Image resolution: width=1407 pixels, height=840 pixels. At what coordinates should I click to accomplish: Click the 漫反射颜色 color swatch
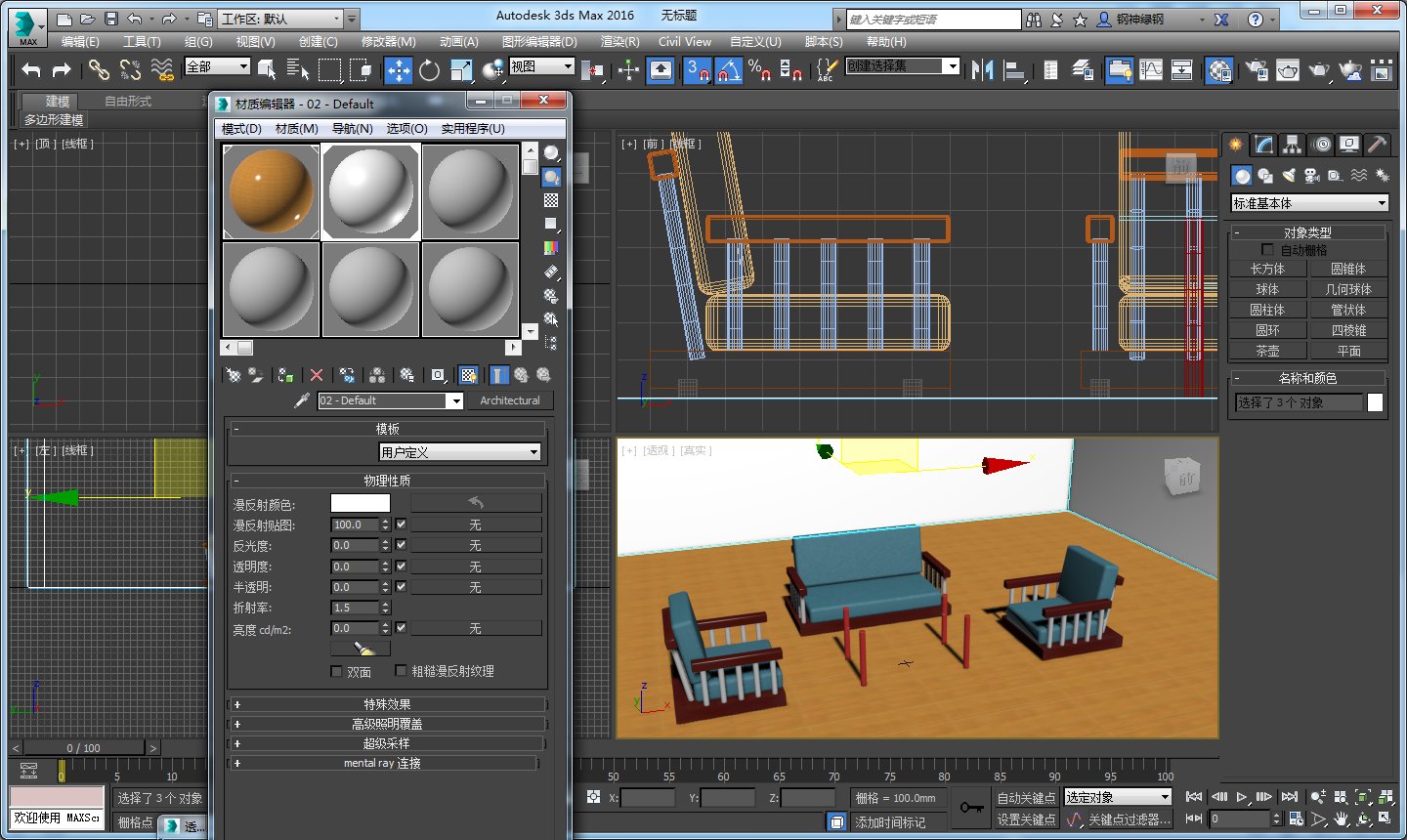[360, 502]
